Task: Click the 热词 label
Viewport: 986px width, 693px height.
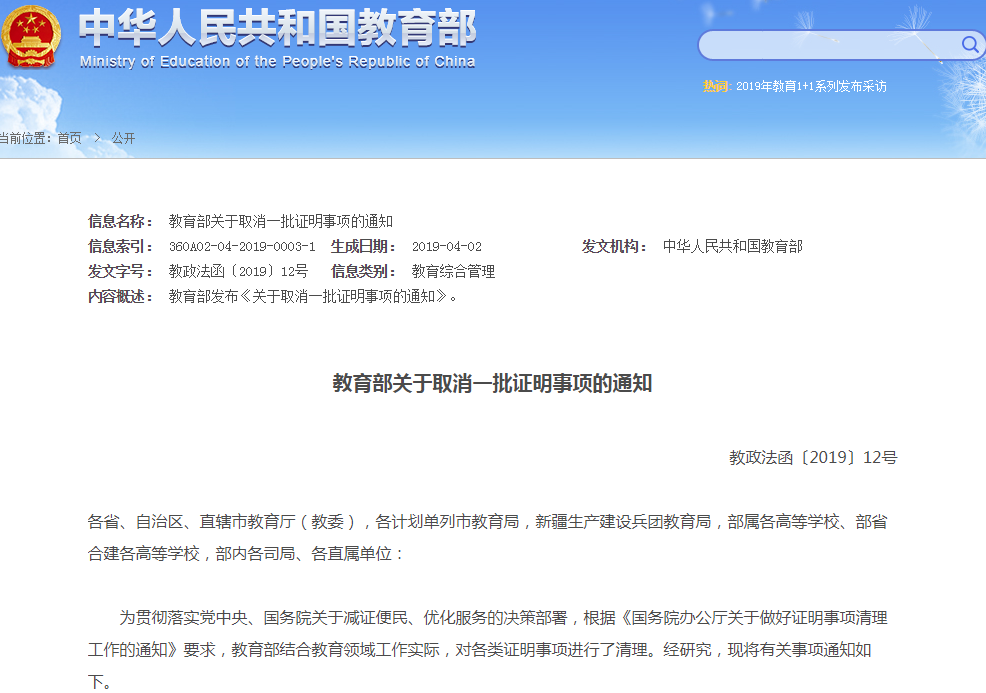Action: (x=716, y=86)
